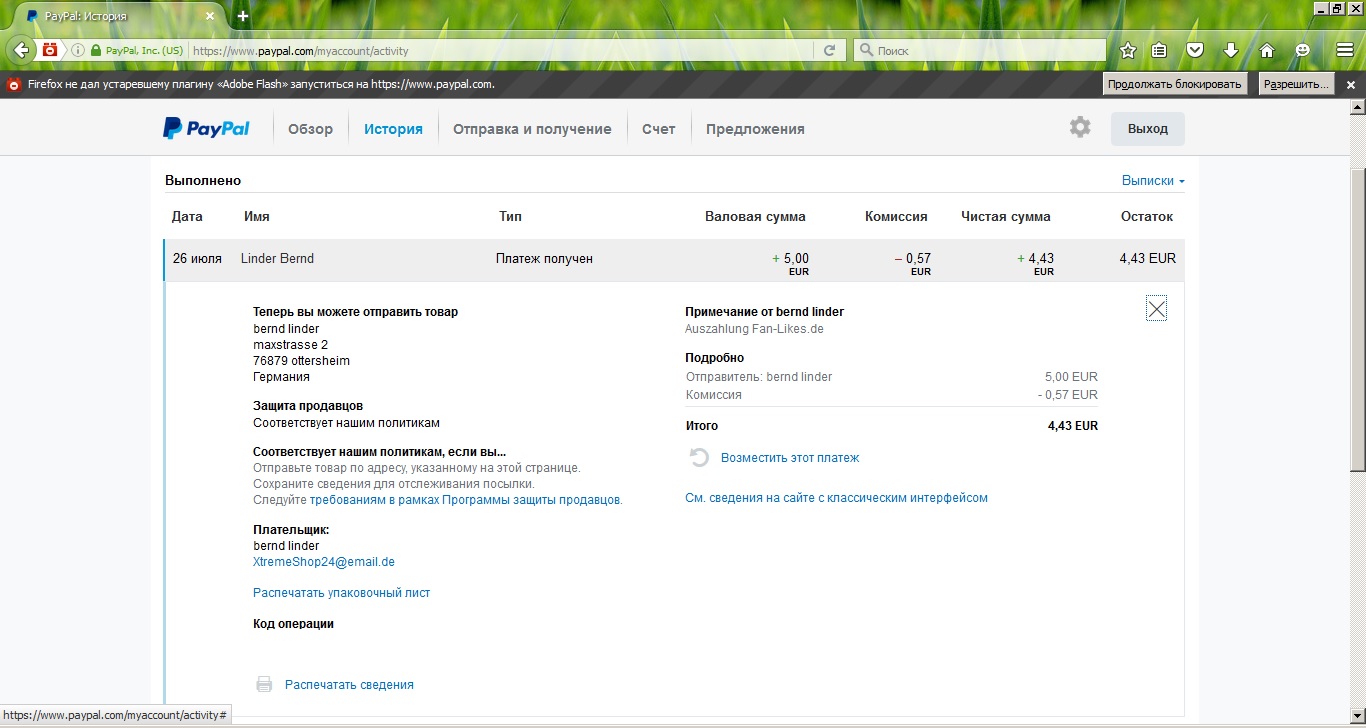Close the transaction details panel

coord(1156,310)
